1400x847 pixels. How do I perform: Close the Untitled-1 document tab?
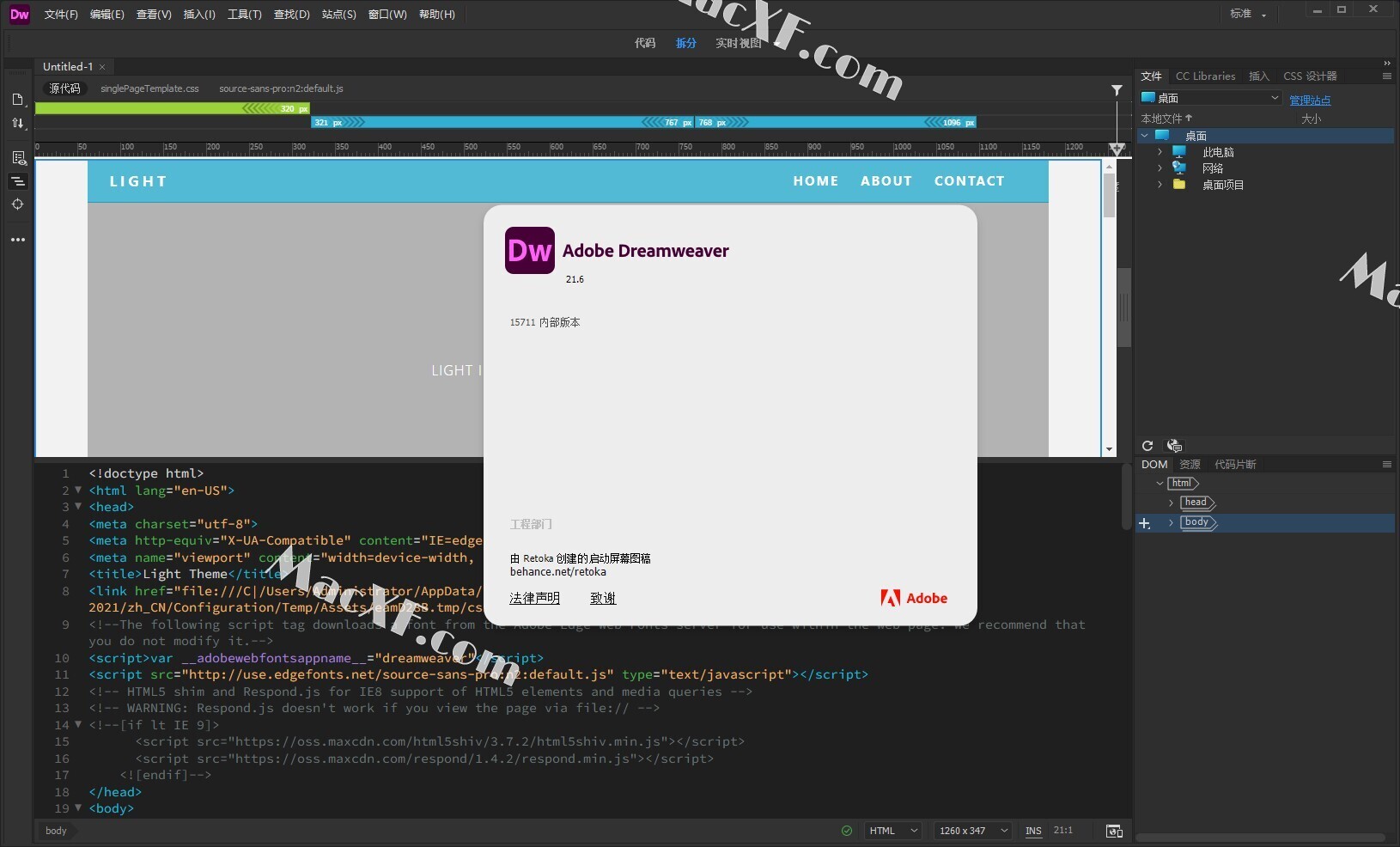[x=102, y=67]
